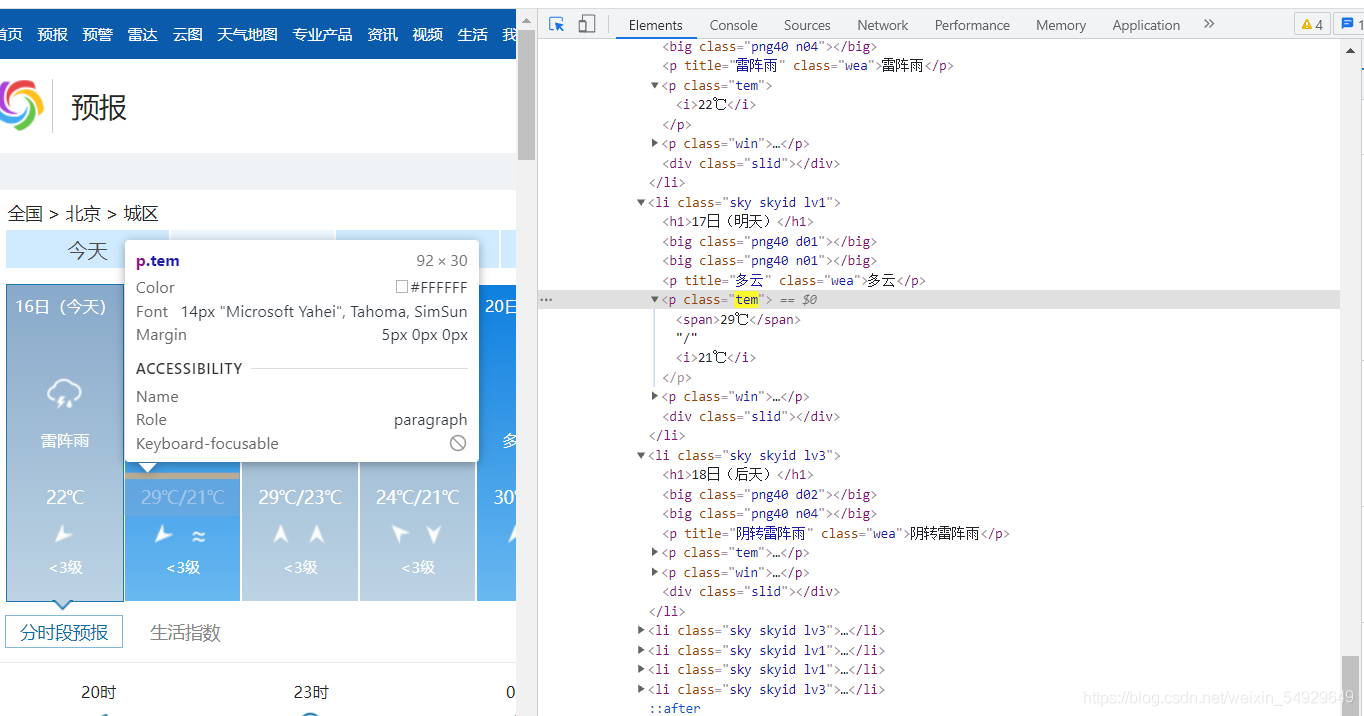
Task: Open the Console tab
Action: (x=734, y=25)
